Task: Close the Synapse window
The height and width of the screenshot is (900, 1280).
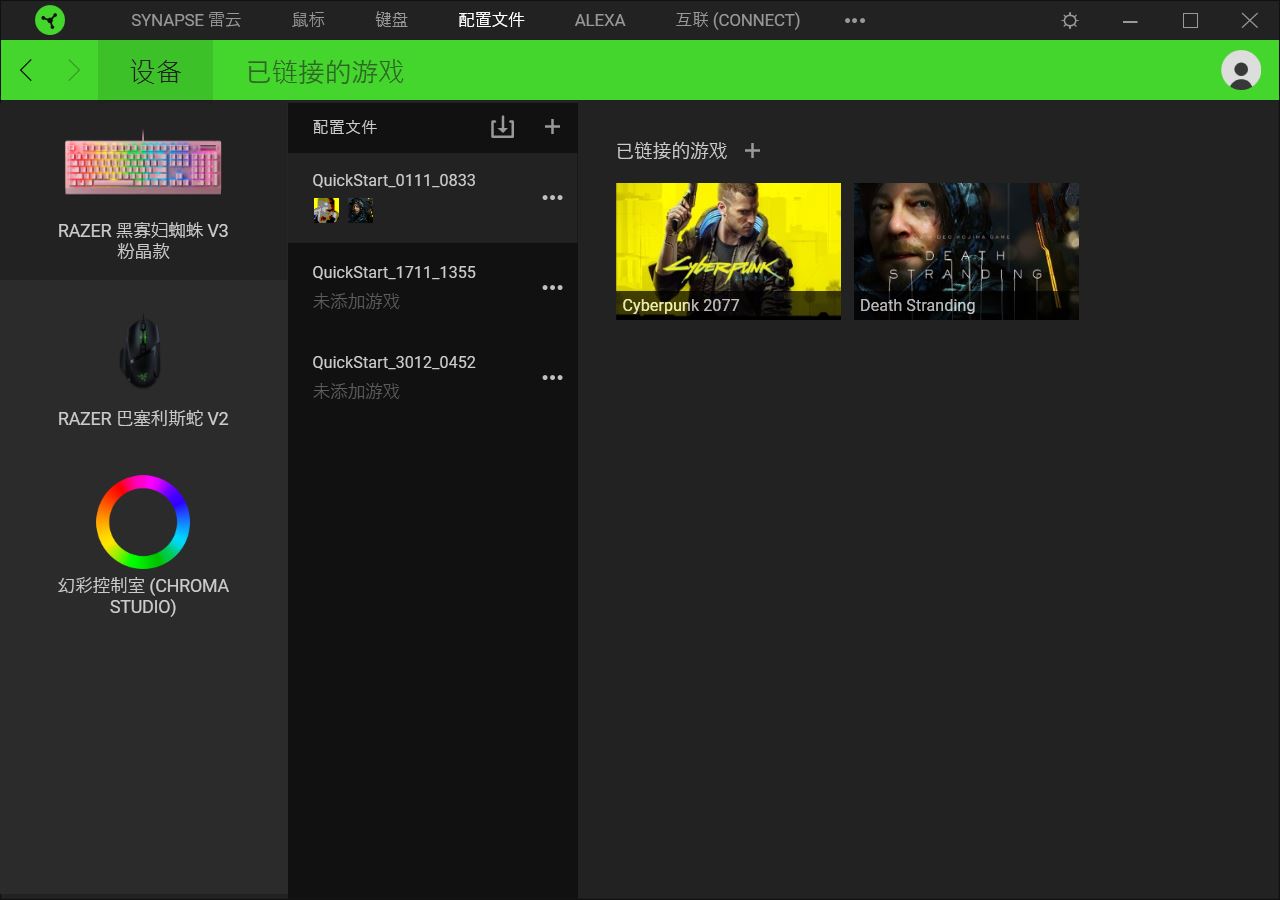Action: (1250, 20)
